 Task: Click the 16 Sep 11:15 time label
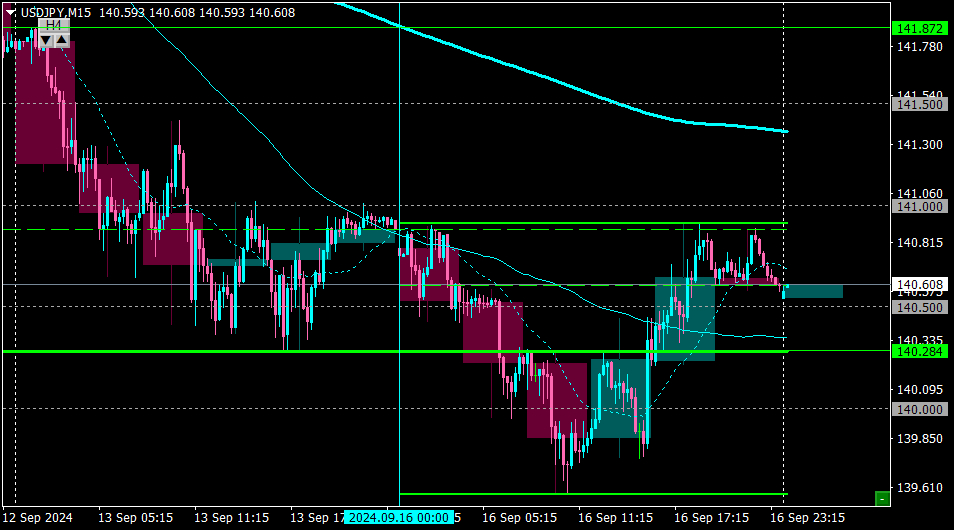pyautogui.click(x=615, y=518)
